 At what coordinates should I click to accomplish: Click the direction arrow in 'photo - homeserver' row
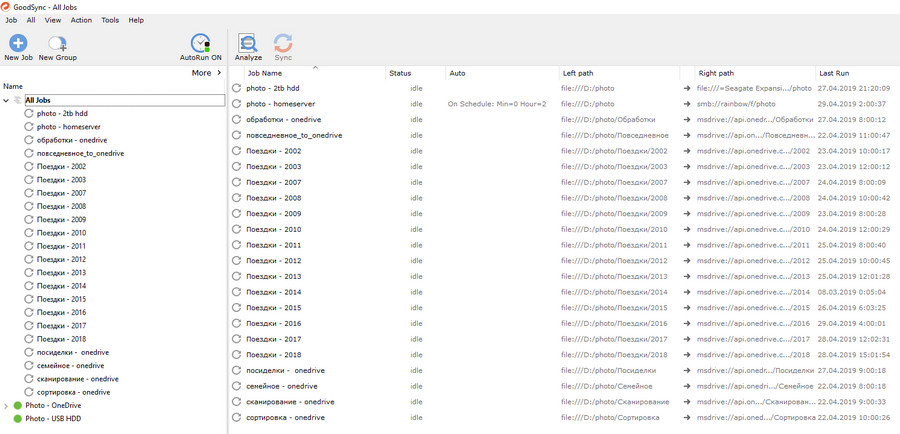pyautogui.click(x=687, y=104)
